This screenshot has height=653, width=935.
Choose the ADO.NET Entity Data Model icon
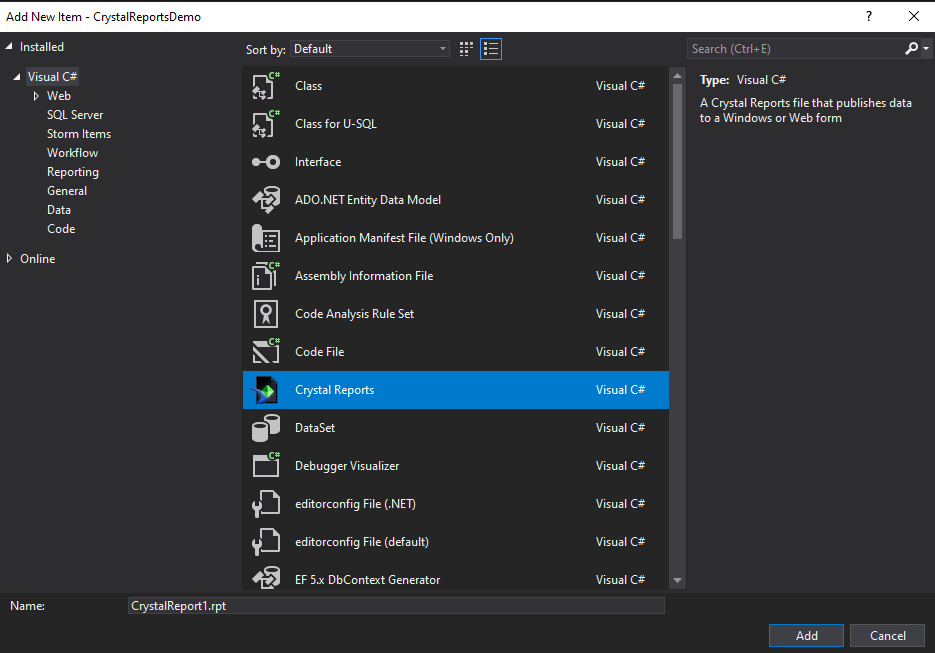(266, 200)
